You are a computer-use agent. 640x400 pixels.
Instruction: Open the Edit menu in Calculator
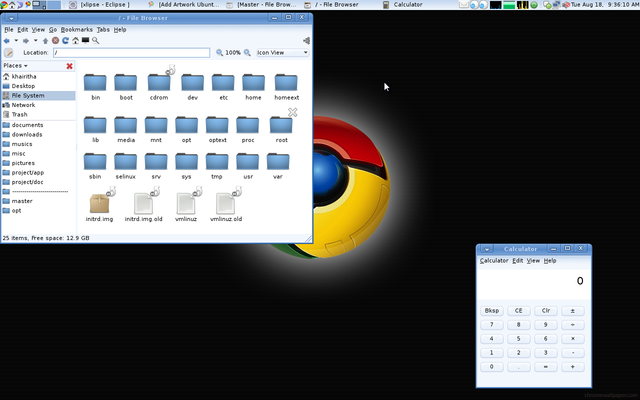tap(518, 261)
